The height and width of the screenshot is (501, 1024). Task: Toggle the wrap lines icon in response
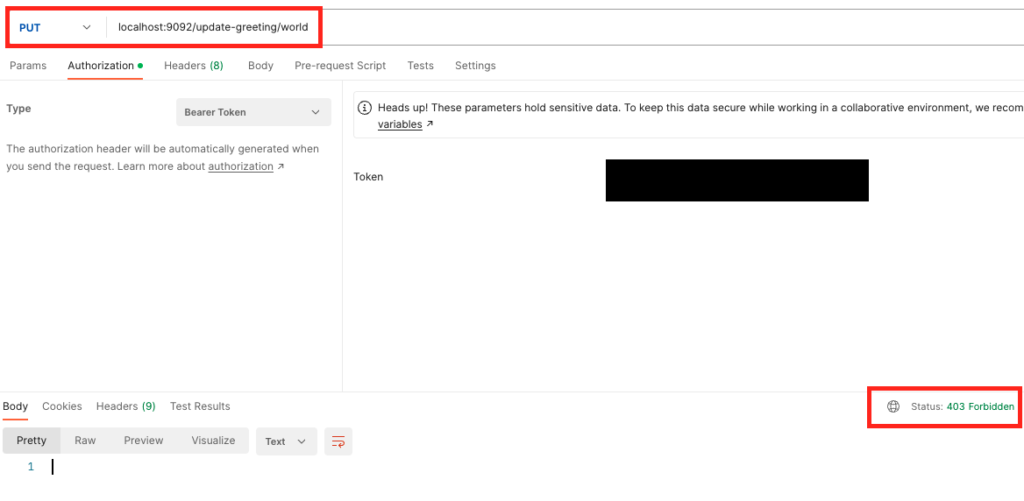click(x=338, y=441)
